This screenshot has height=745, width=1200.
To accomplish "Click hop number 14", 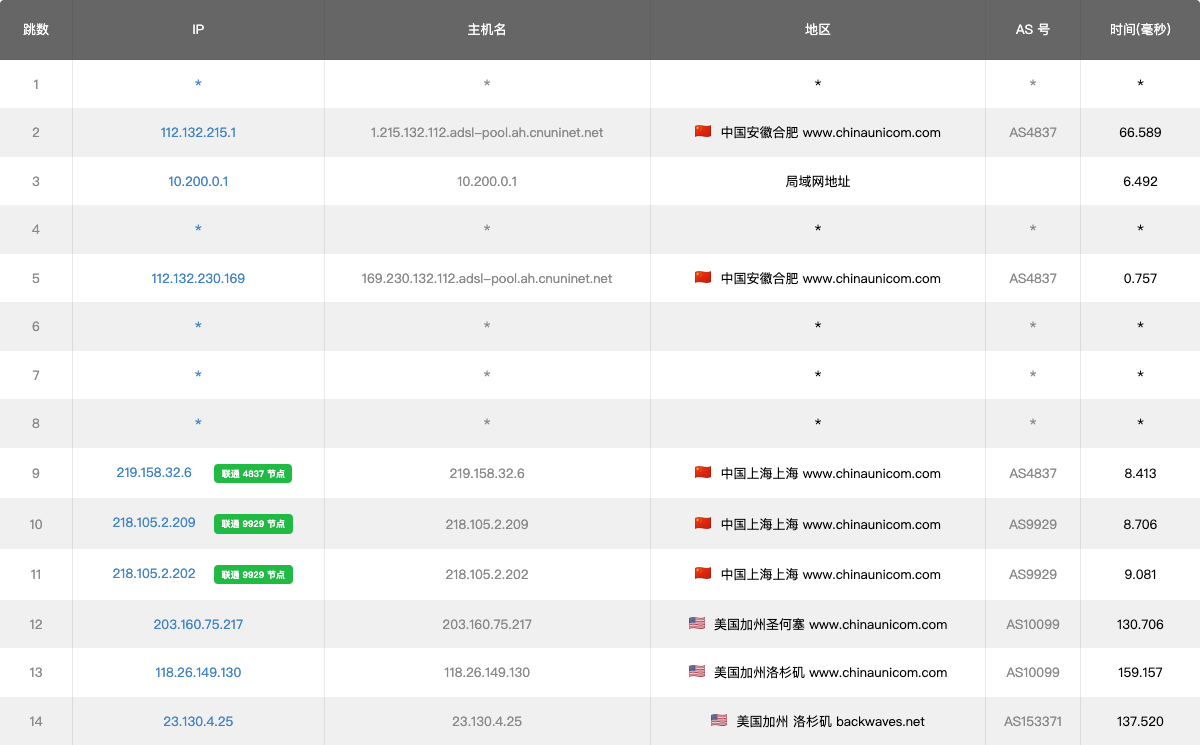I will point(36,721).
